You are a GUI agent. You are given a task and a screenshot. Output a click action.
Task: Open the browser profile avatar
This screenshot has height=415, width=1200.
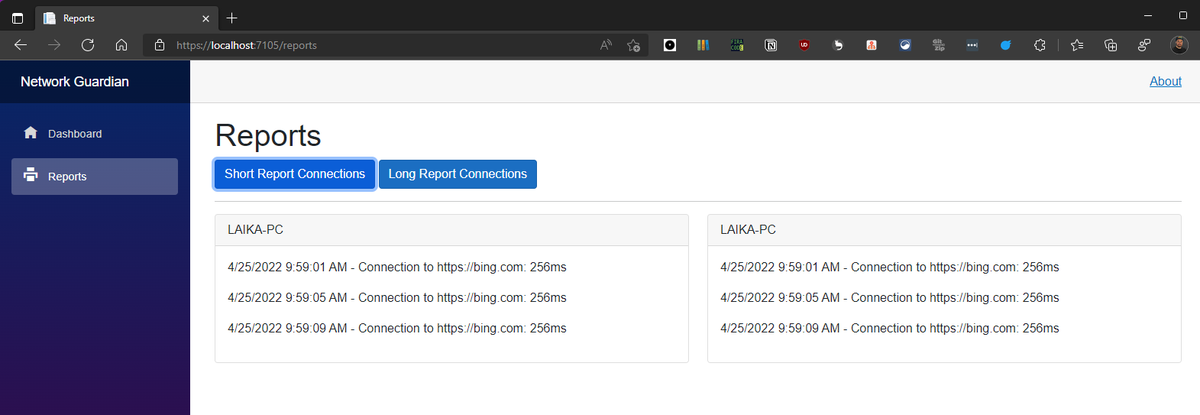1179,45
